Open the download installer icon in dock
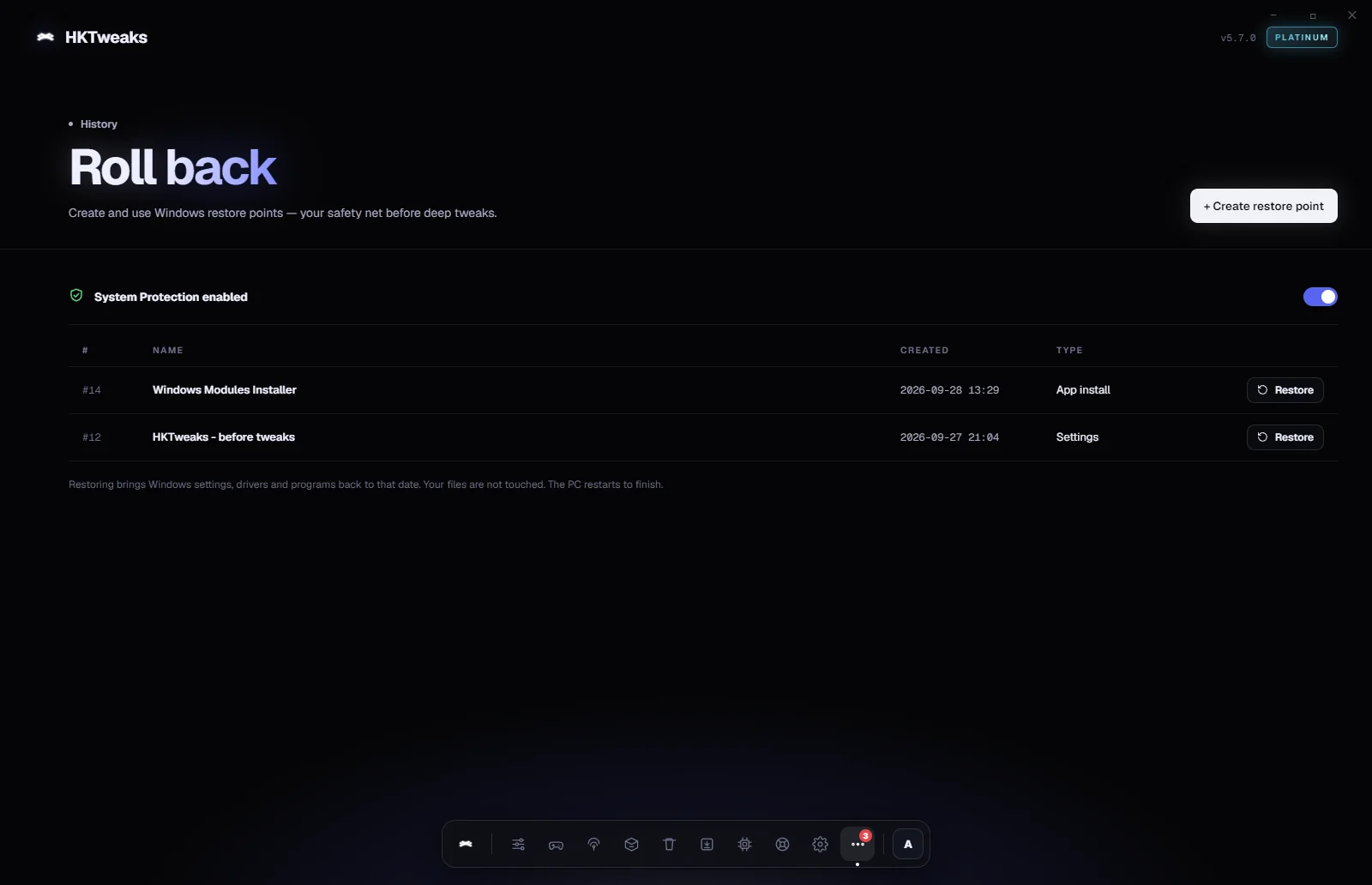The image size is (1372, 885). pyautogui.click(x=707, y=844)
